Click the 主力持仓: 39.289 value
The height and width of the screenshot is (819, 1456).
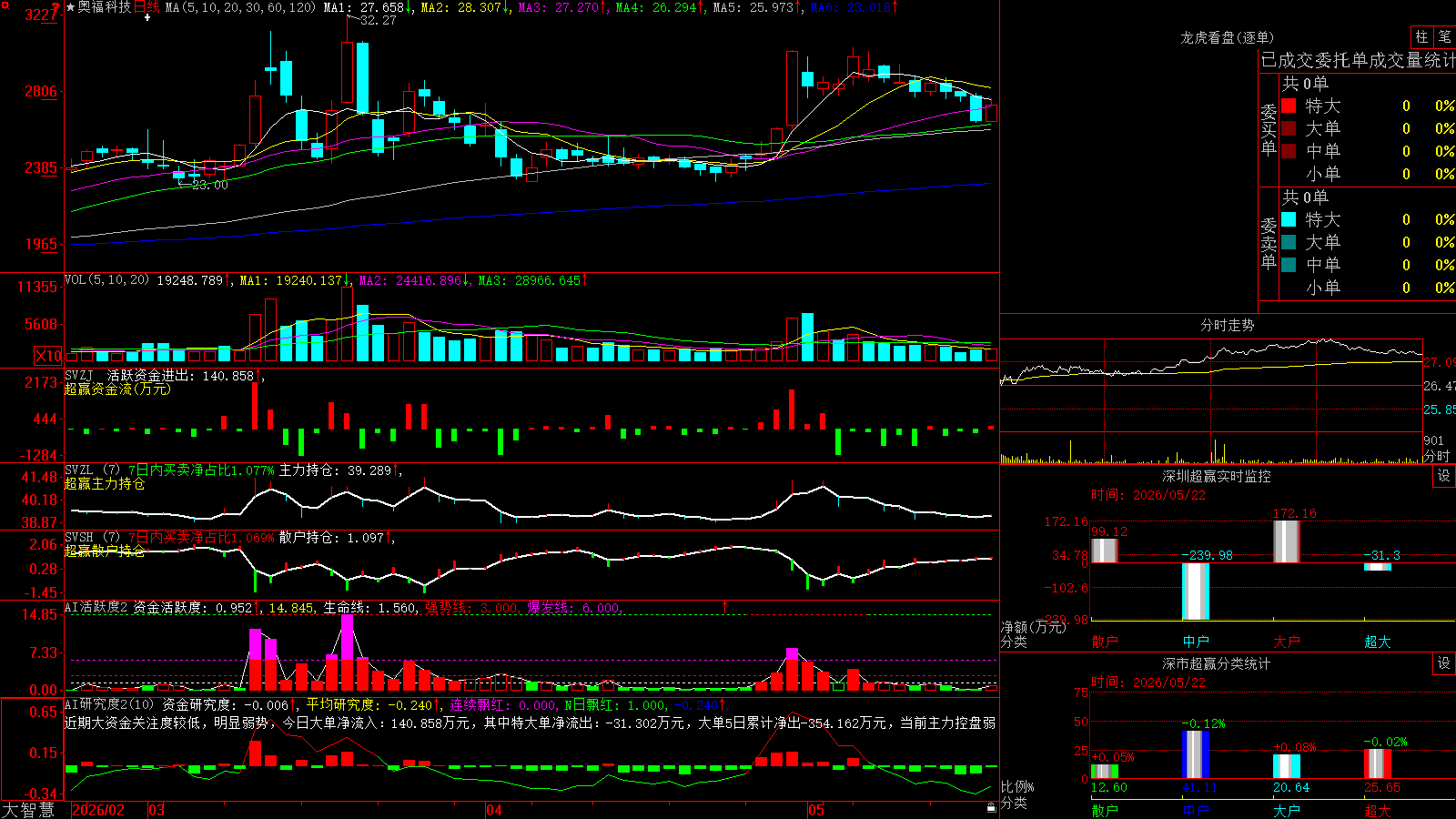coord(339,470)
